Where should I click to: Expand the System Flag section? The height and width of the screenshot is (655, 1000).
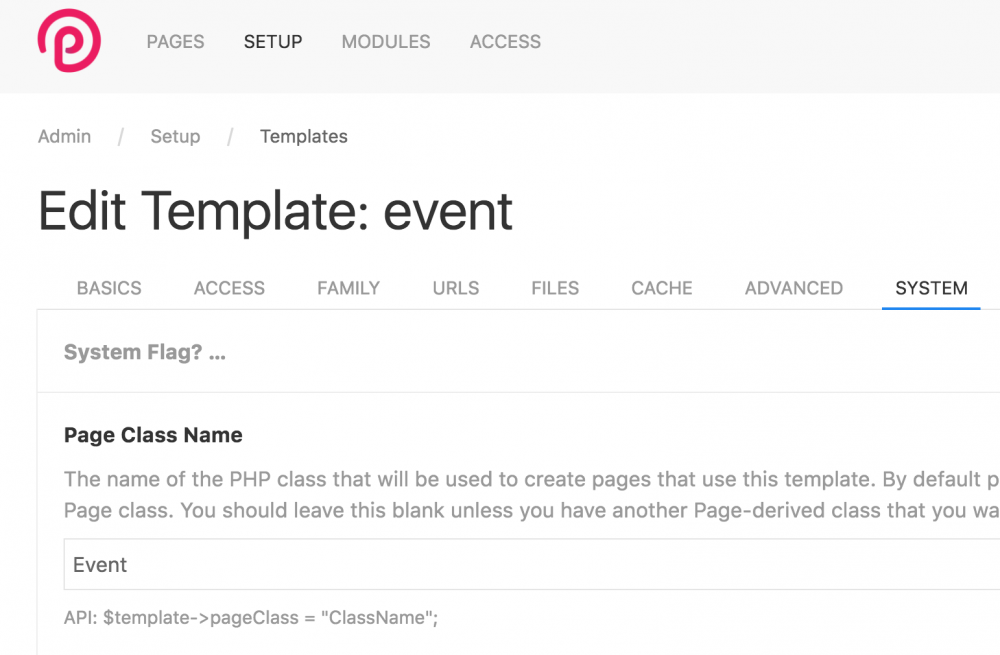(x=145, y=353)
